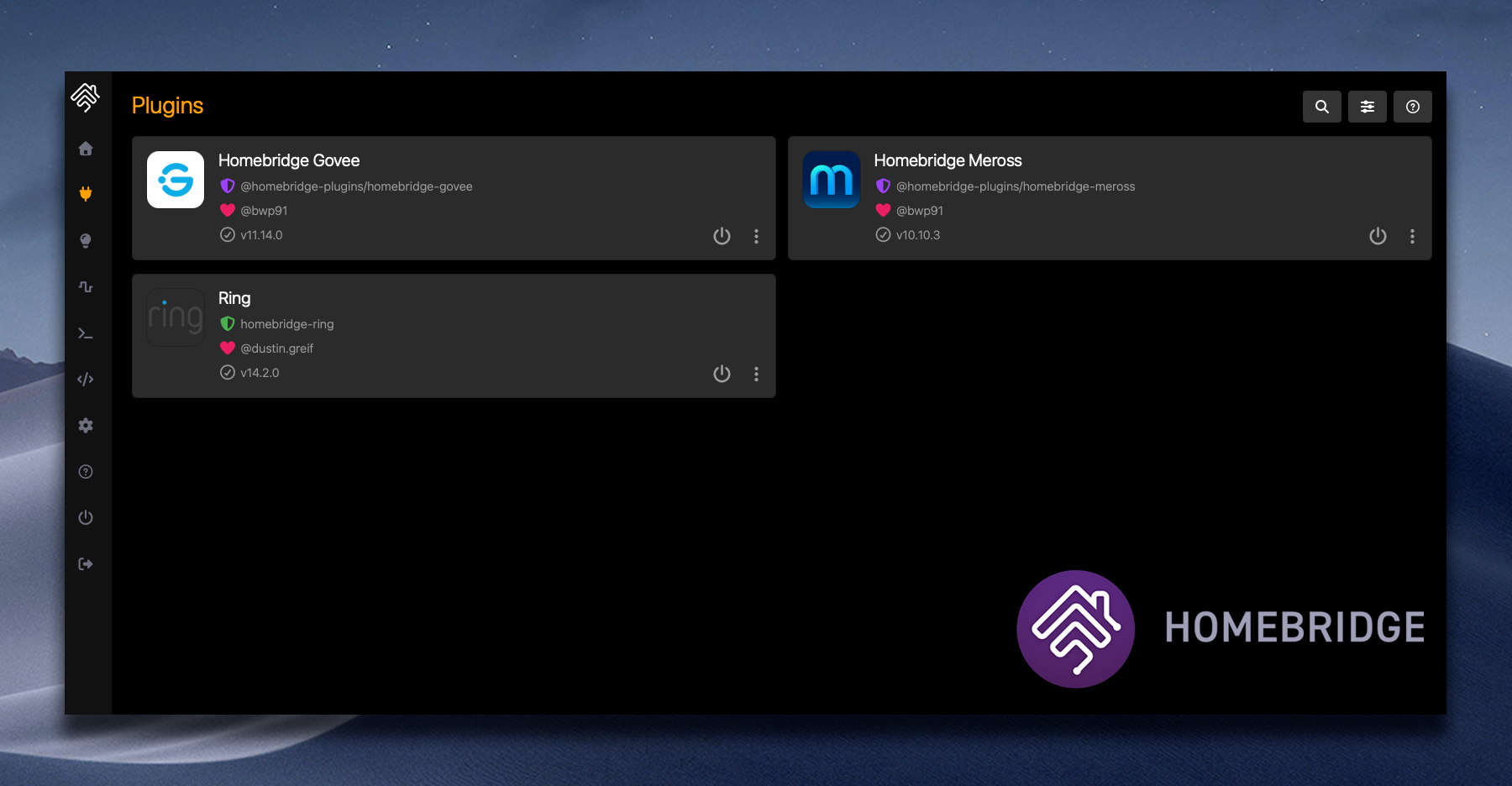Open the Accessories lightbulb icon

(x=86, y=241)
